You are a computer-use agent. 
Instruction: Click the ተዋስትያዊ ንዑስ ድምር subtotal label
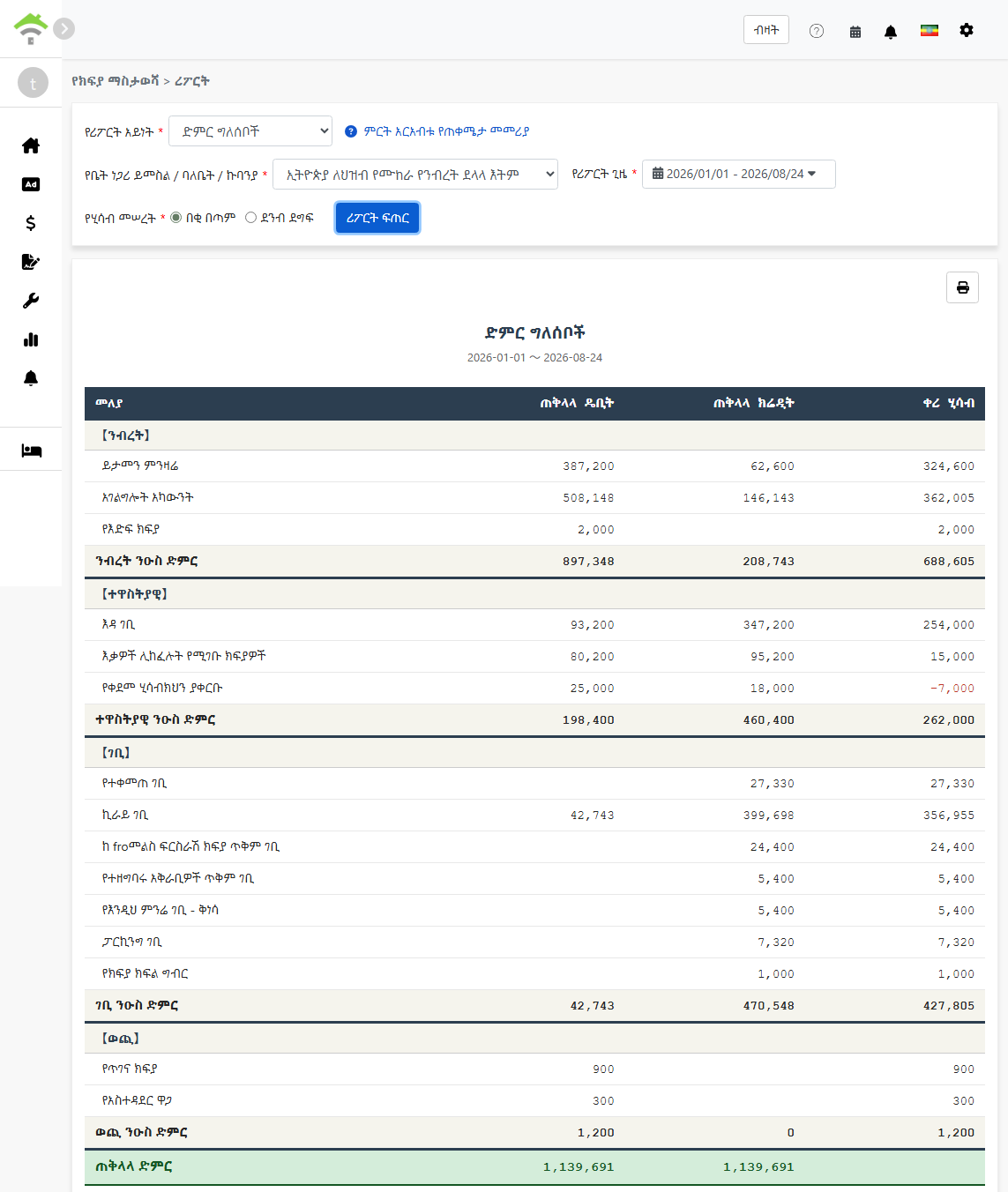click(x=155, y=720)
